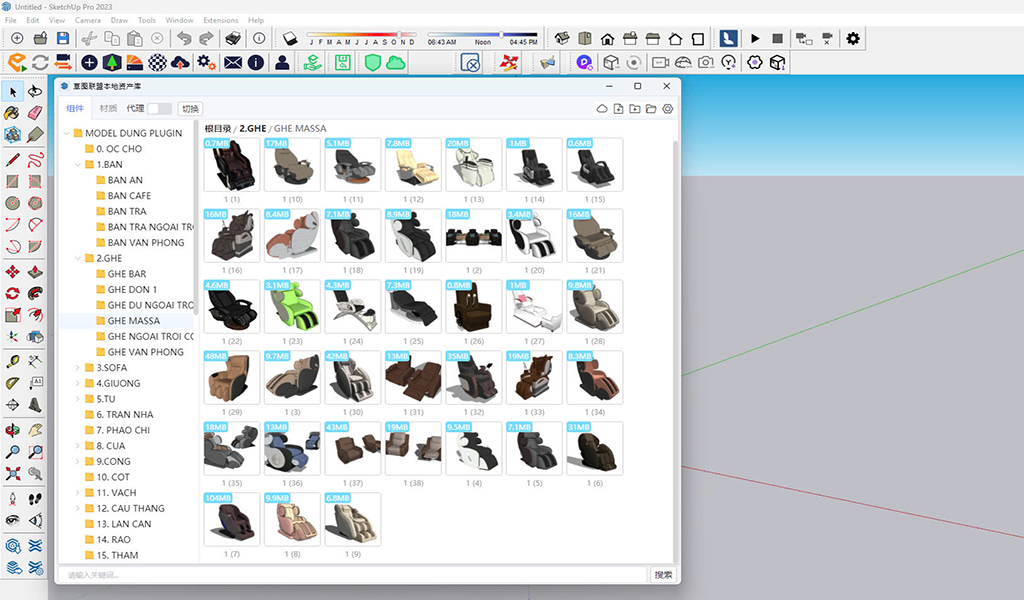The image size is (1024, 600).
Task: Expand the 4.GIUONG folder
Action: [78, 383]
